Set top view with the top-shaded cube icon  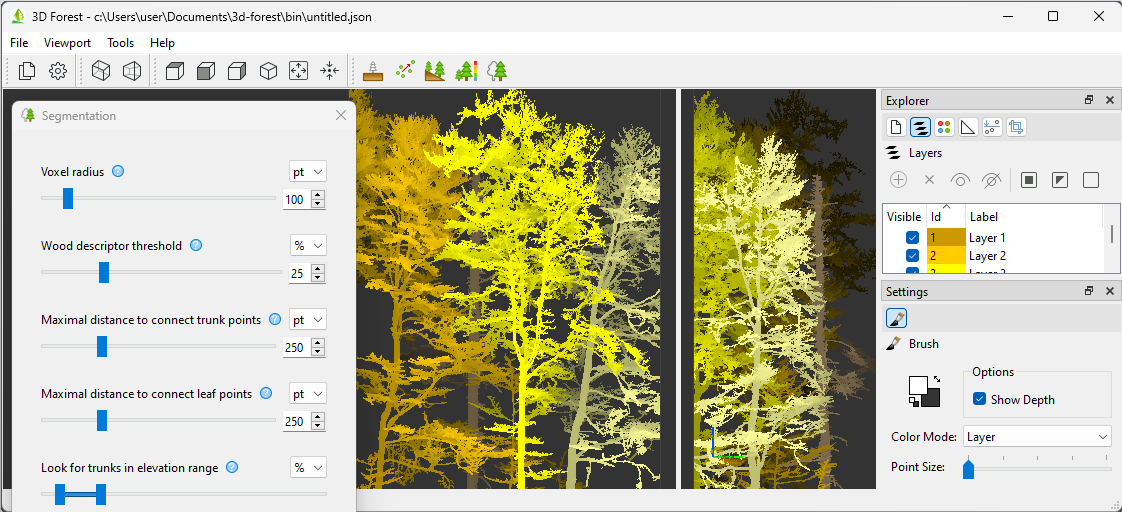tap(175, 71)
